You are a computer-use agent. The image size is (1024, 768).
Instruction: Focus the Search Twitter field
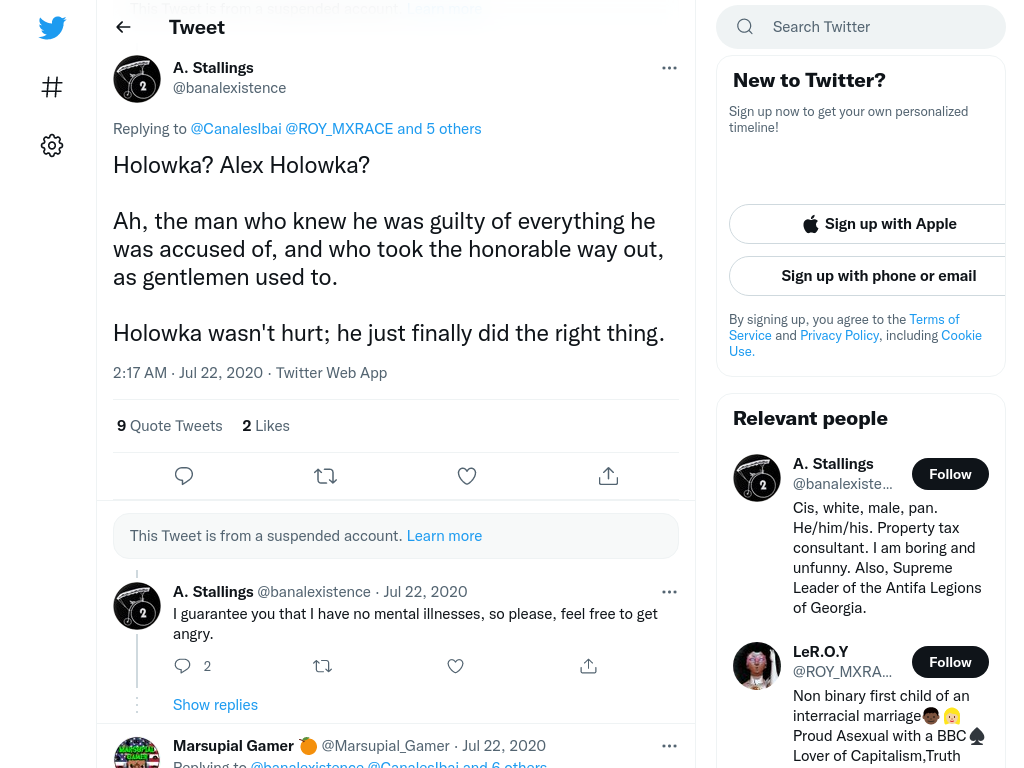(861, 27)
